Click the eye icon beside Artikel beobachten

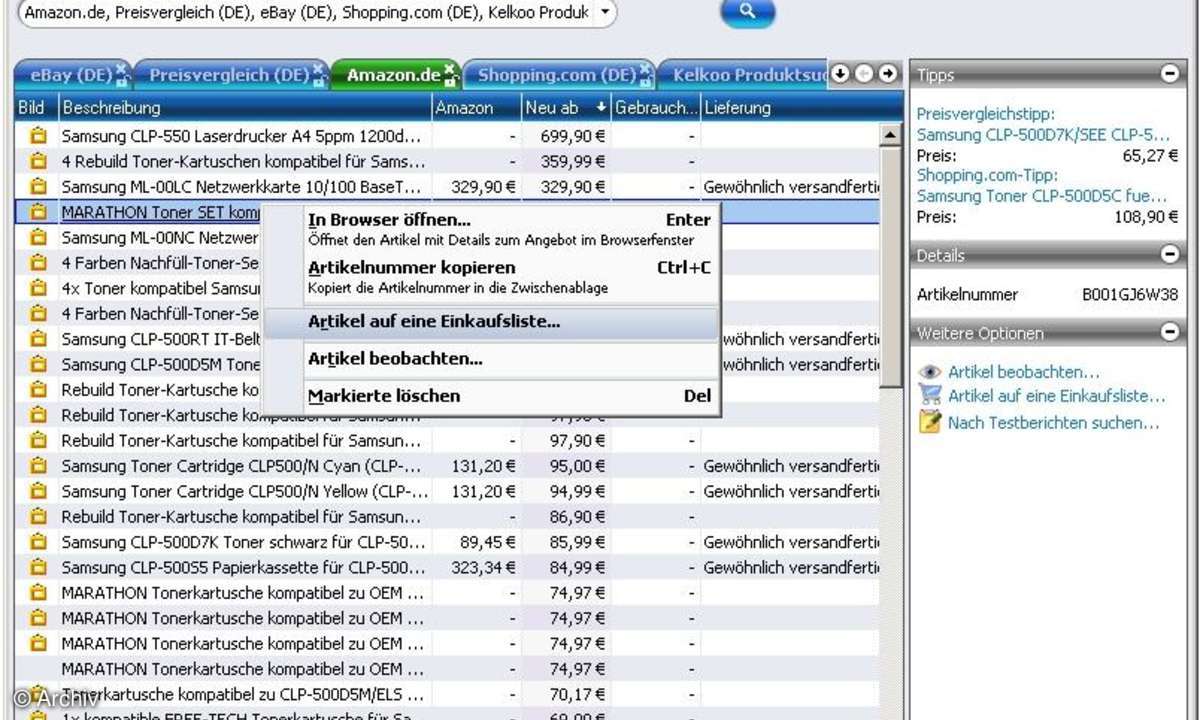(930, 372)
